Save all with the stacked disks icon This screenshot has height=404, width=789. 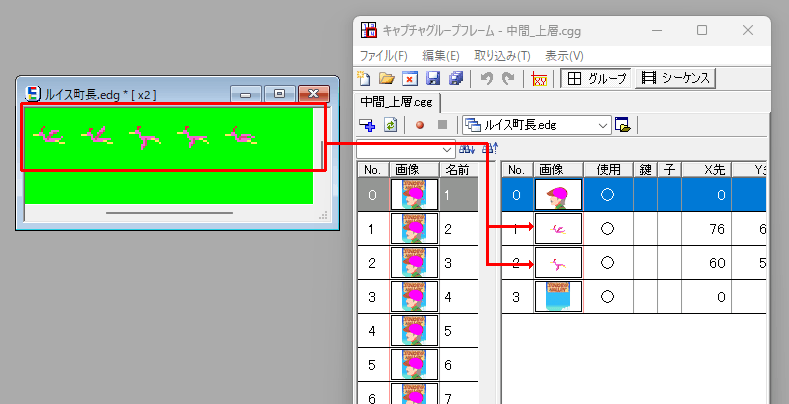click(x=456, y=78)
